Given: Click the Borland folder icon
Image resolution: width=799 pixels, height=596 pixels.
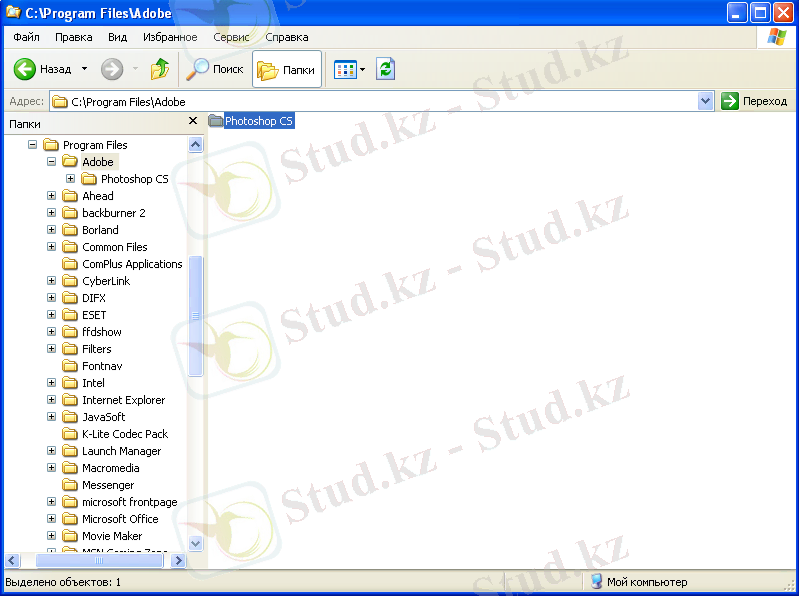Looking at the screenshot, I should click(x=70, y=230).
